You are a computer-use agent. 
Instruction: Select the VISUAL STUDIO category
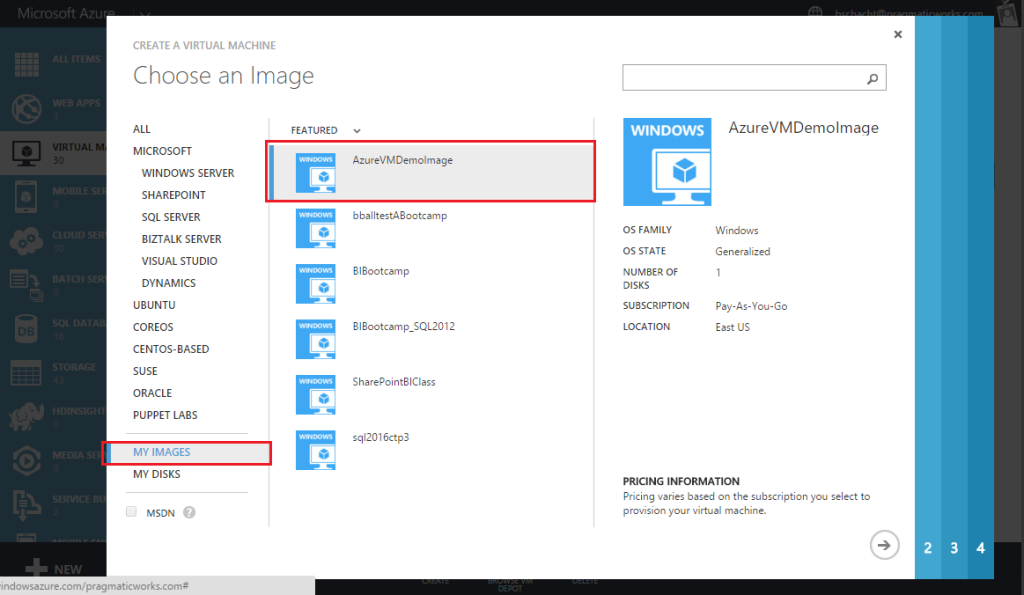point(180,261)
